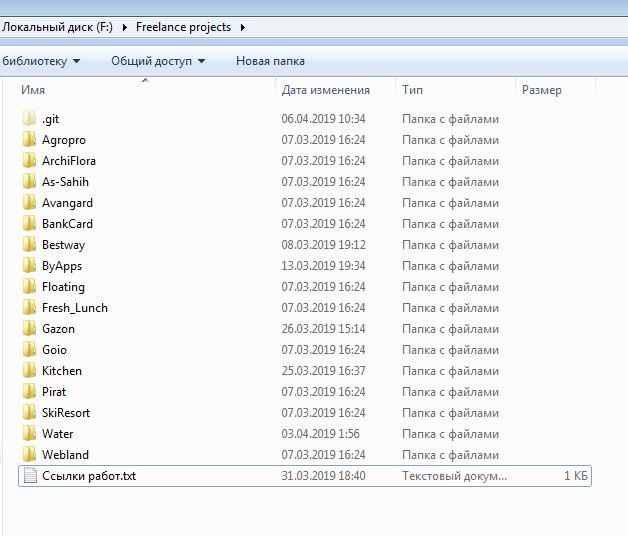The width and height of the screenshot is (628, 536).
Task: Click the Текстовый докум... type cell
Action: [455, 476]
